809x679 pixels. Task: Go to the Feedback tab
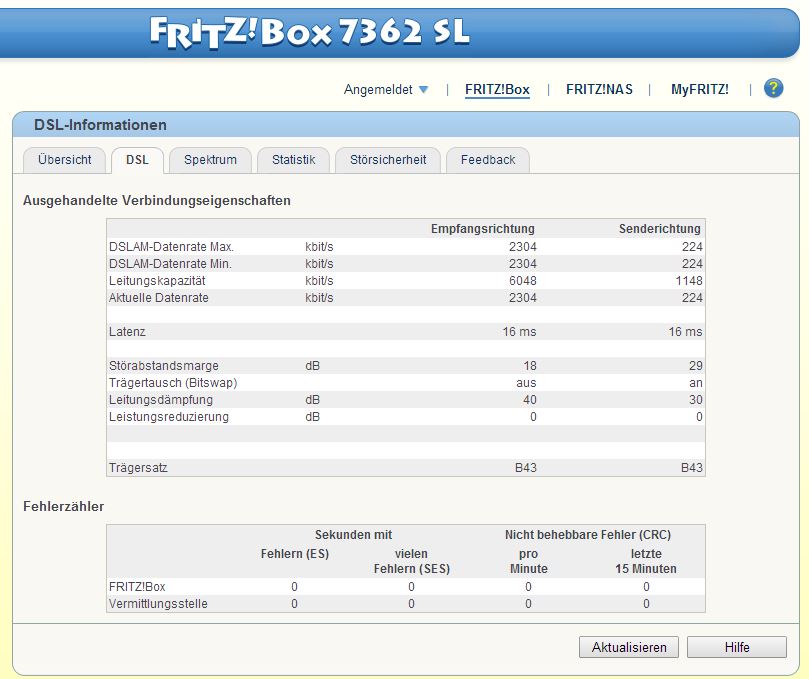click(488, 160)
